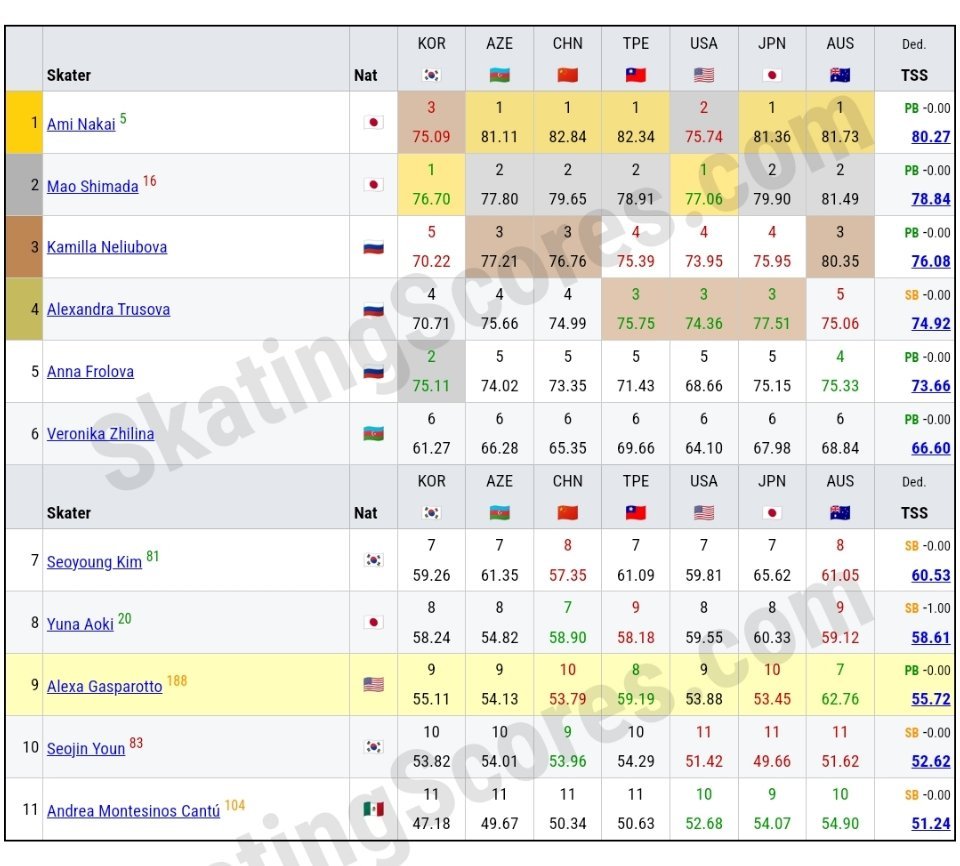Click the KOR judge score 75.11 for Anna Frolova
960x866 pixels.
(431, 386)
